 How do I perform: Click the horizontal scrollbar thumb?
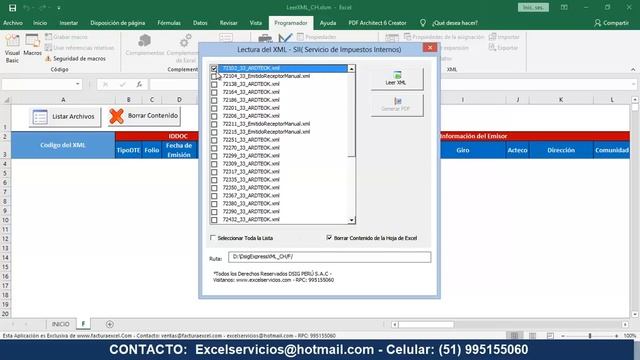tap(426, 324)
